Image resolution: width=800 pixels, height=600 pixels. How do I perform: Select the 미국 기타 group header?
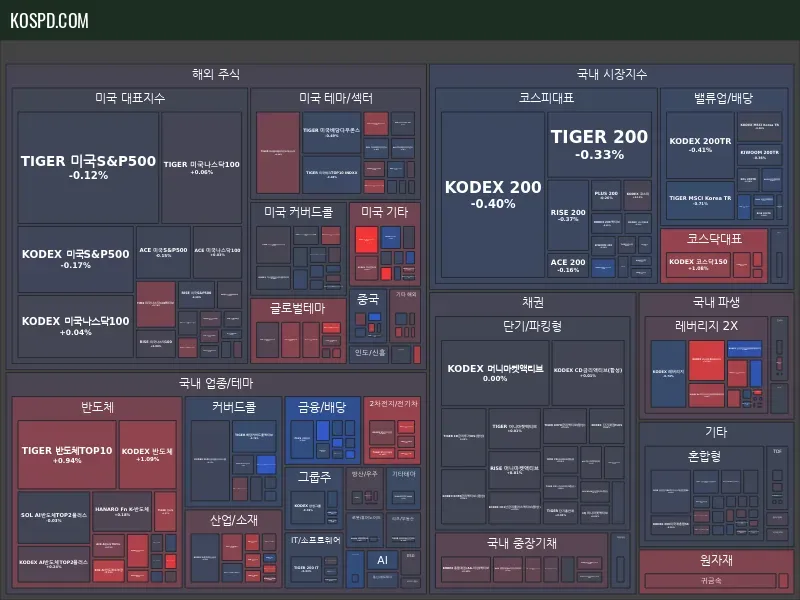(384, 212)
